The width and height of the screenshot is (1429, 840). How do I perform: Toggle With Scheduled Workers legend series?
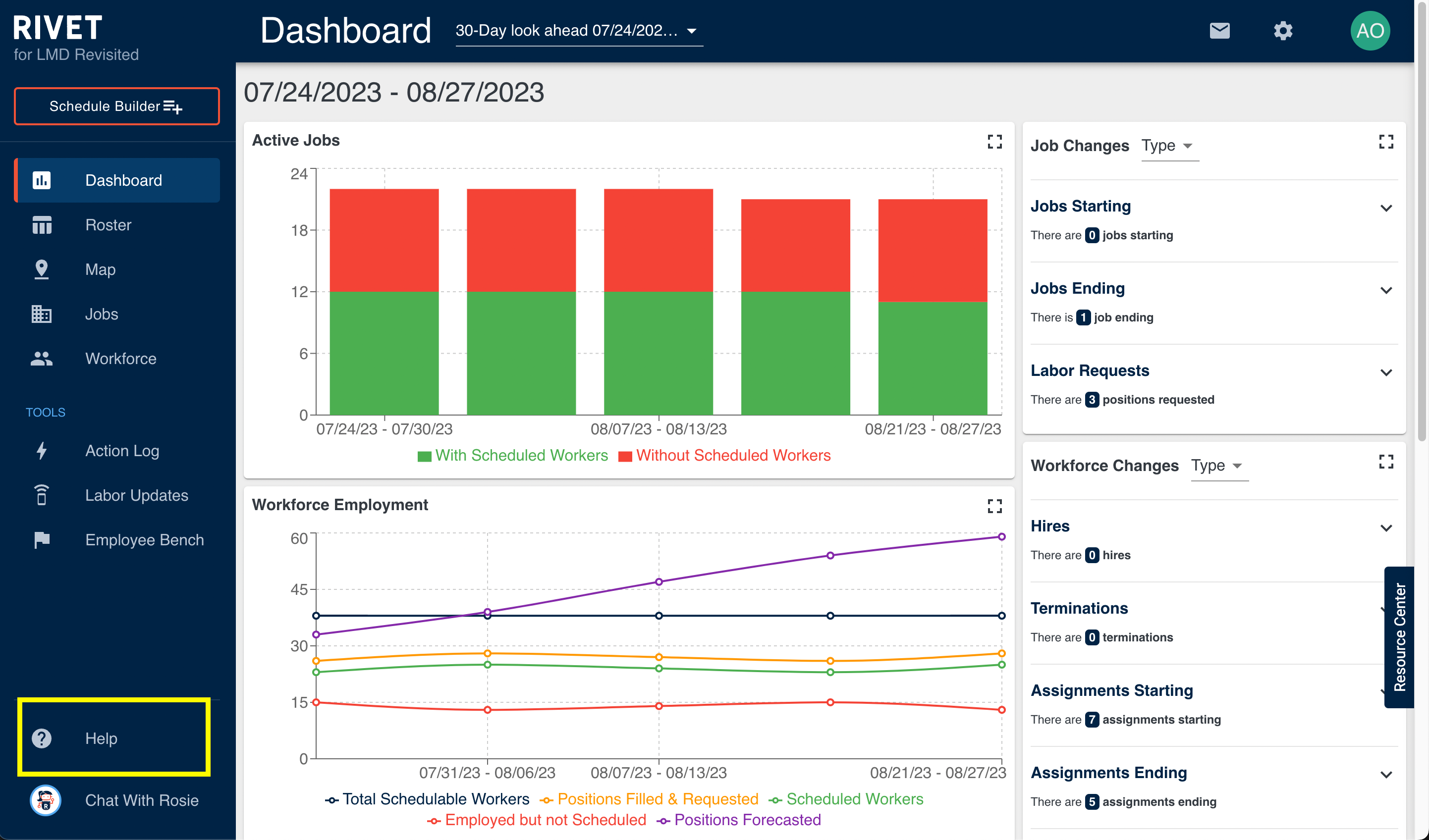point(512,456)
